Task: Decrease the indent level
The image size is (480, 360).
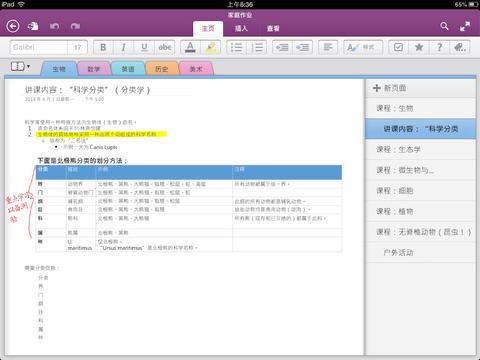Action: 282,47
